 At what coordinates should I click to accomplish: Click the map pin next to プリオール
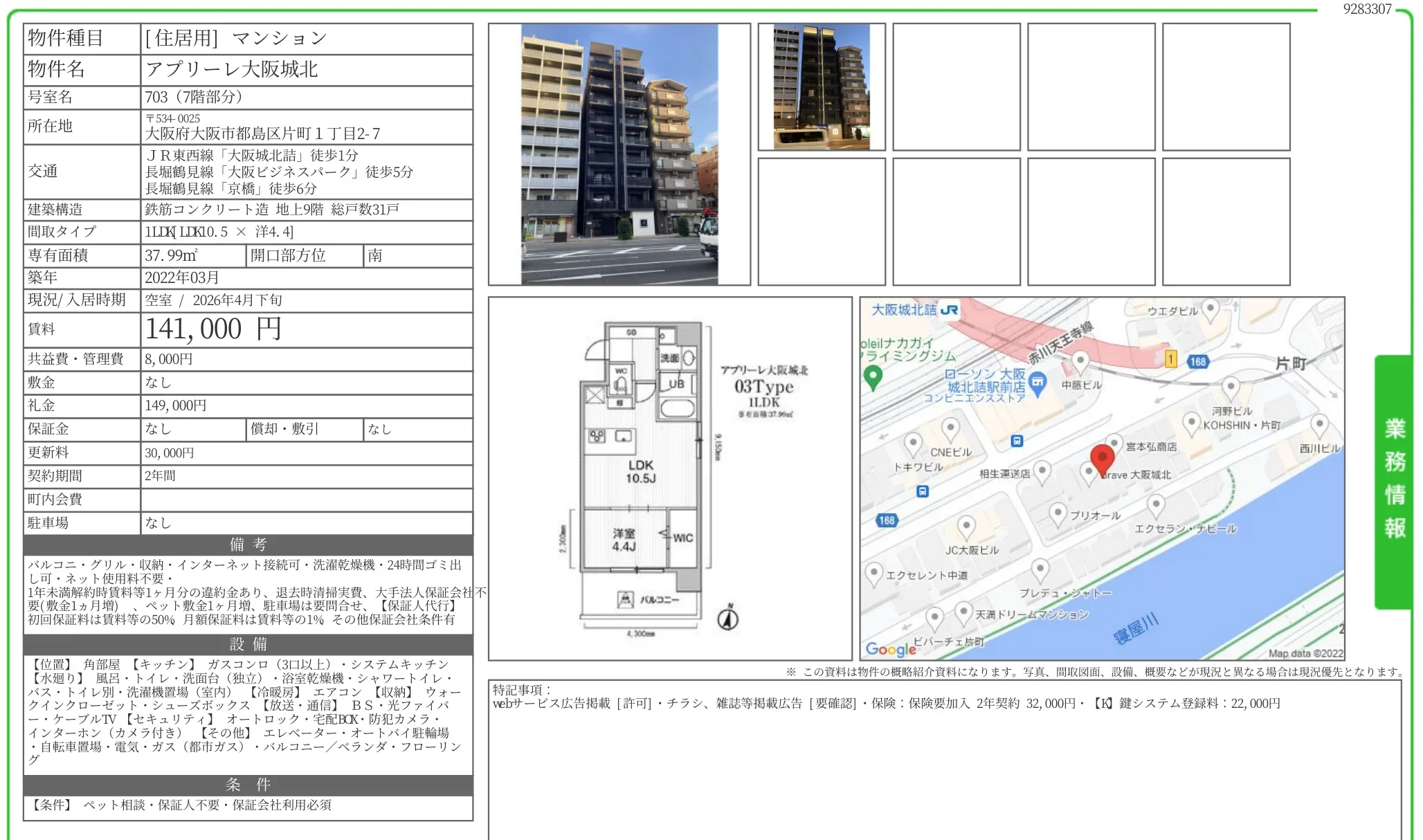1058,513
